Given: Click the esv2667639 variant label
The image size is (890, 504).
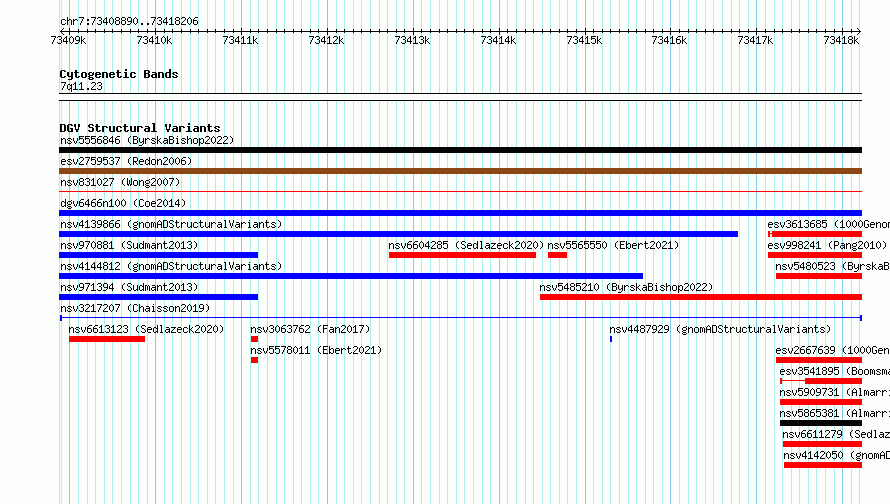Looking at the screenshot, I should point(832,350).
